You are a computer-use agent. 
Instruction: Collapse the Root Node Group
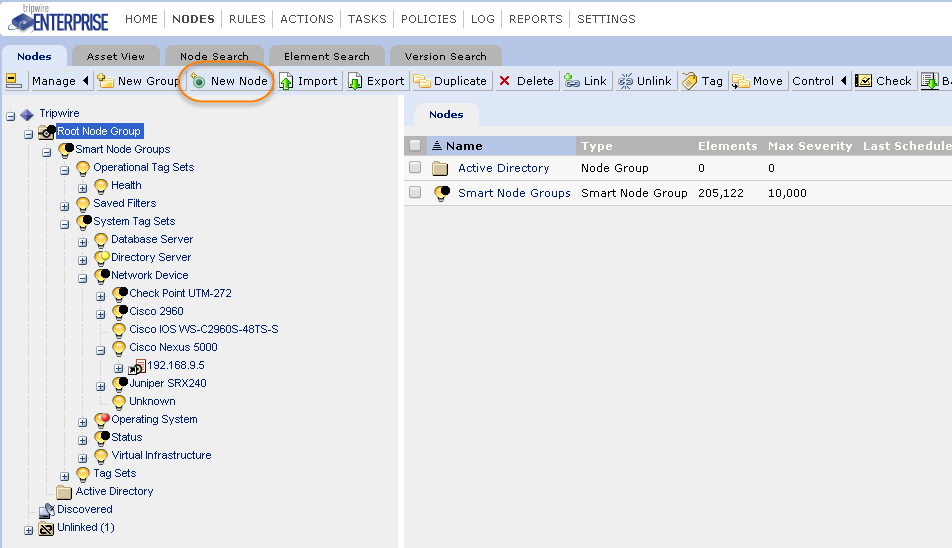point(29,134)
